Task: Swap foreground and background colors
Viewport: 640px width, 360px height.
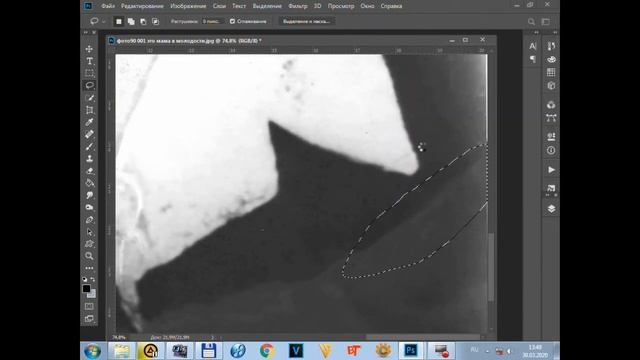Action: click(93, 280)
